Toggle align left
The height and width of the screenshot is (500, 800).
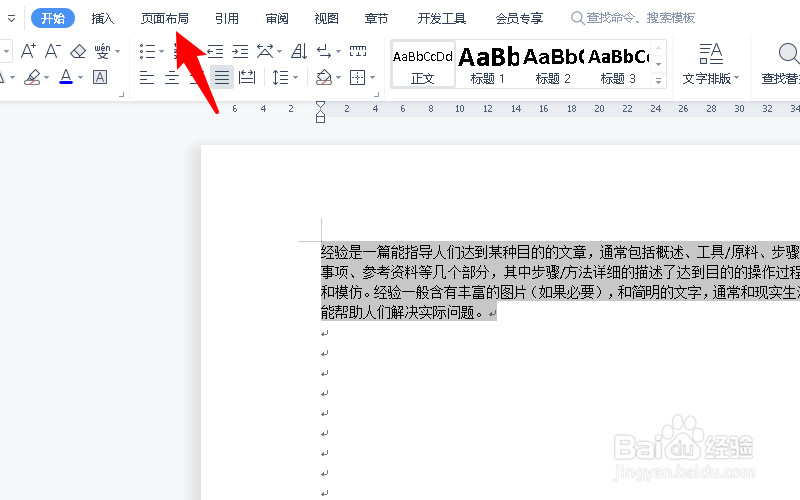coord(147,78)
